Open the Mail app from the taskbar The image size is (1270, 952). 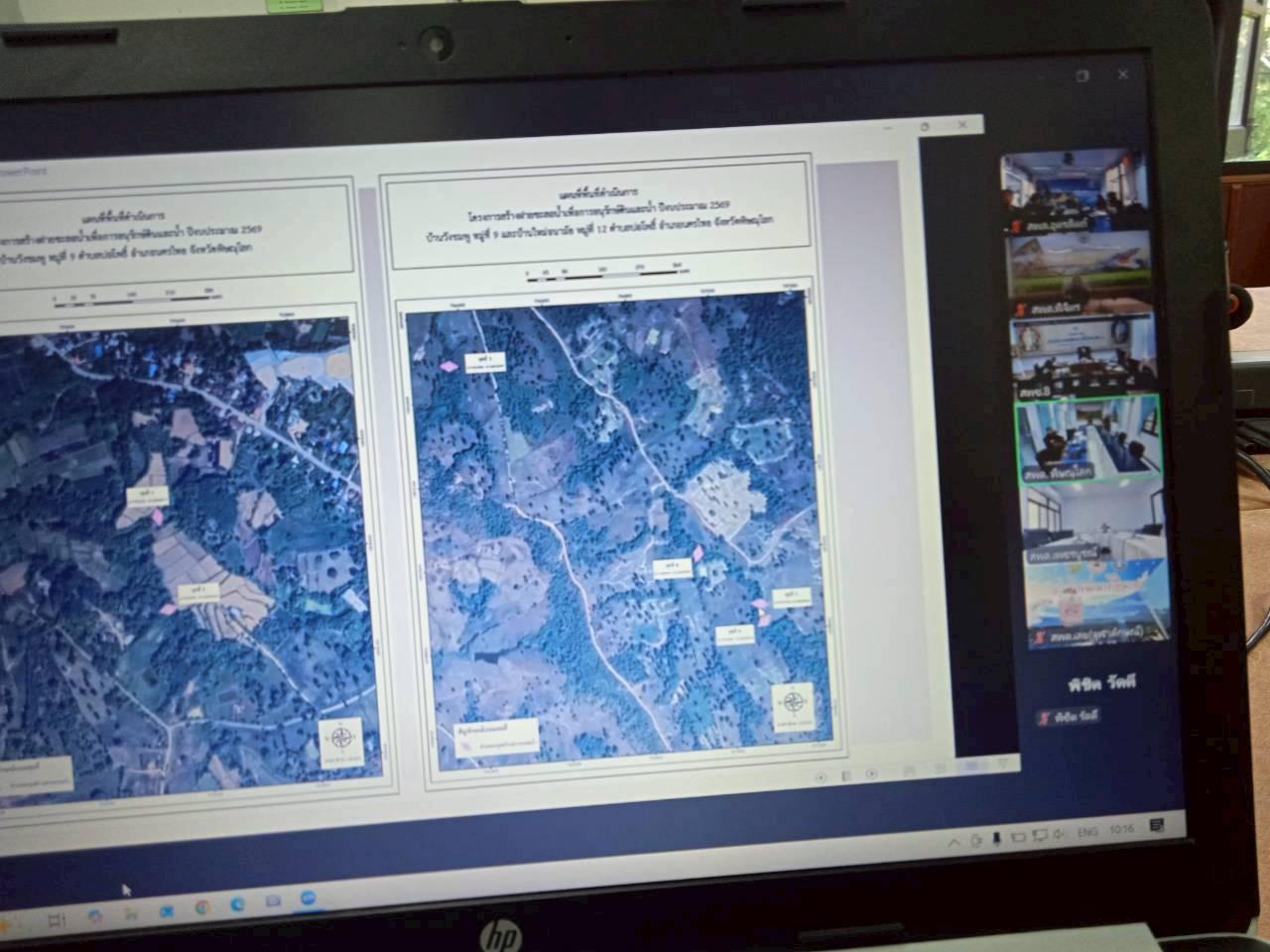[273, 901]
